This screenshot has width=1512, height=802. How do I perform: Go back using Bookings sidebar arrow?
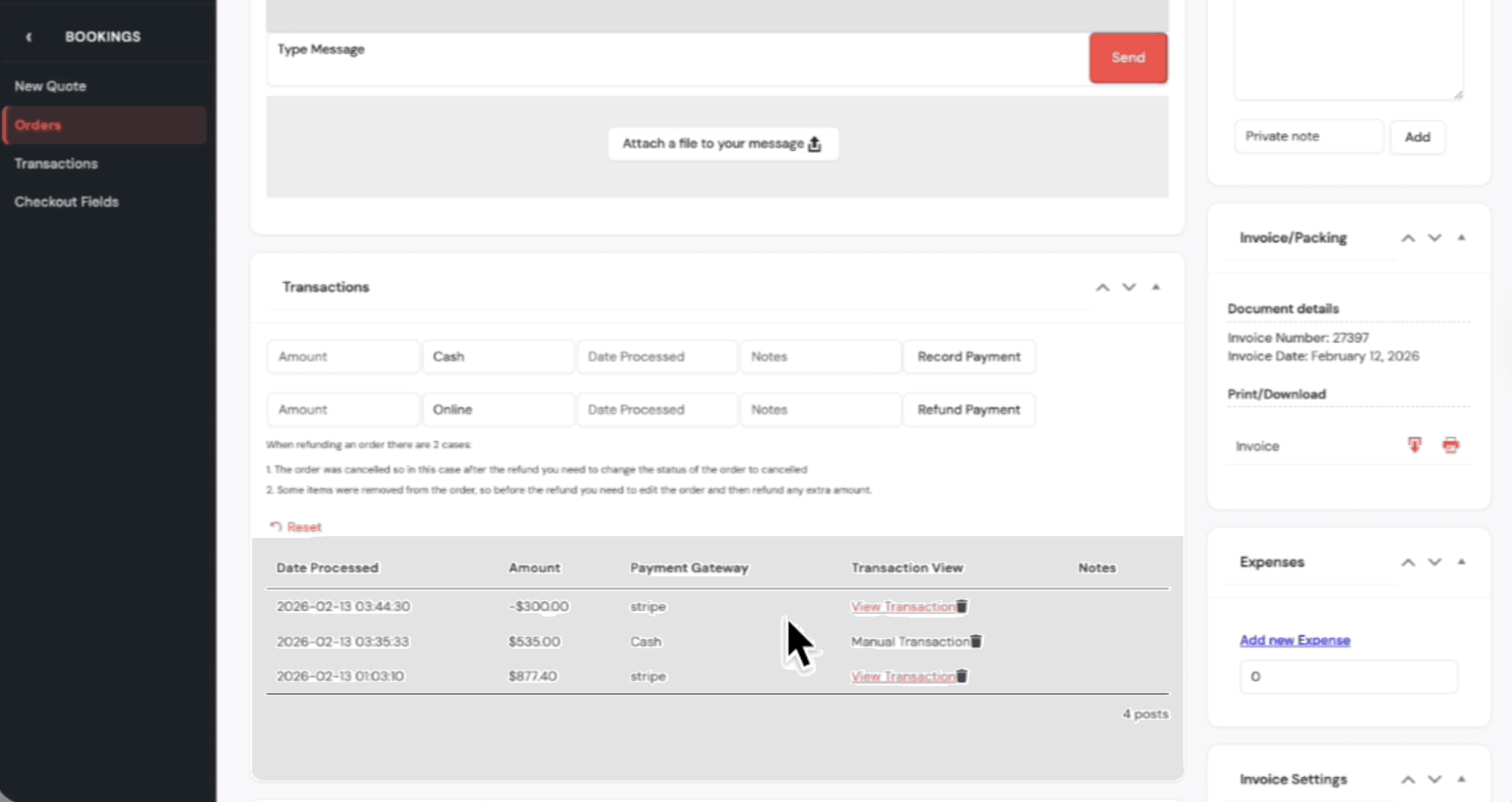coord(28,37)
